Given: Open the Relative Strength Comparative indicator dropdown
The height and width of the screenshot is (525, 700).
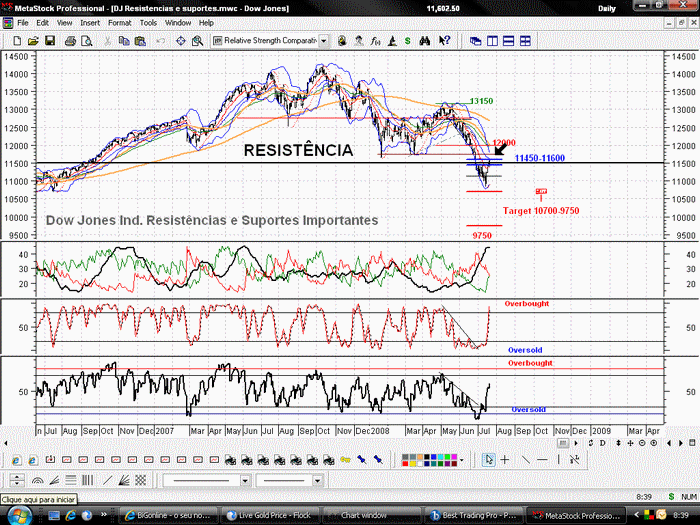Looking at the screenshot, I should point(323,41).
